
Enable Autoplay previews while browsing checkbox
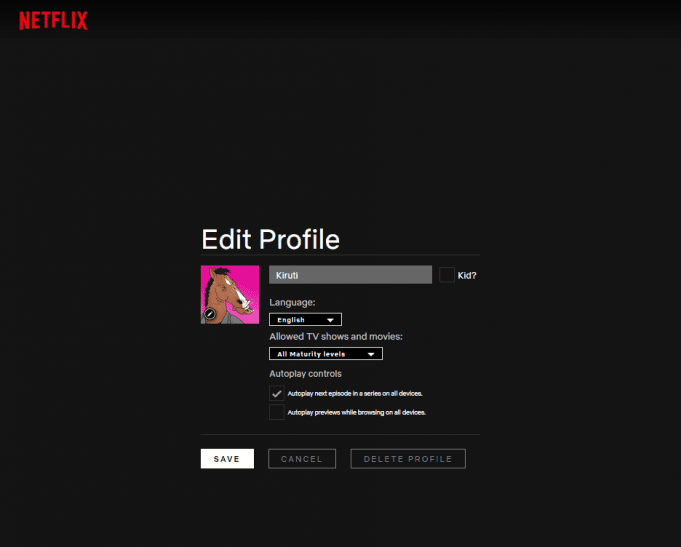point(277,412)
